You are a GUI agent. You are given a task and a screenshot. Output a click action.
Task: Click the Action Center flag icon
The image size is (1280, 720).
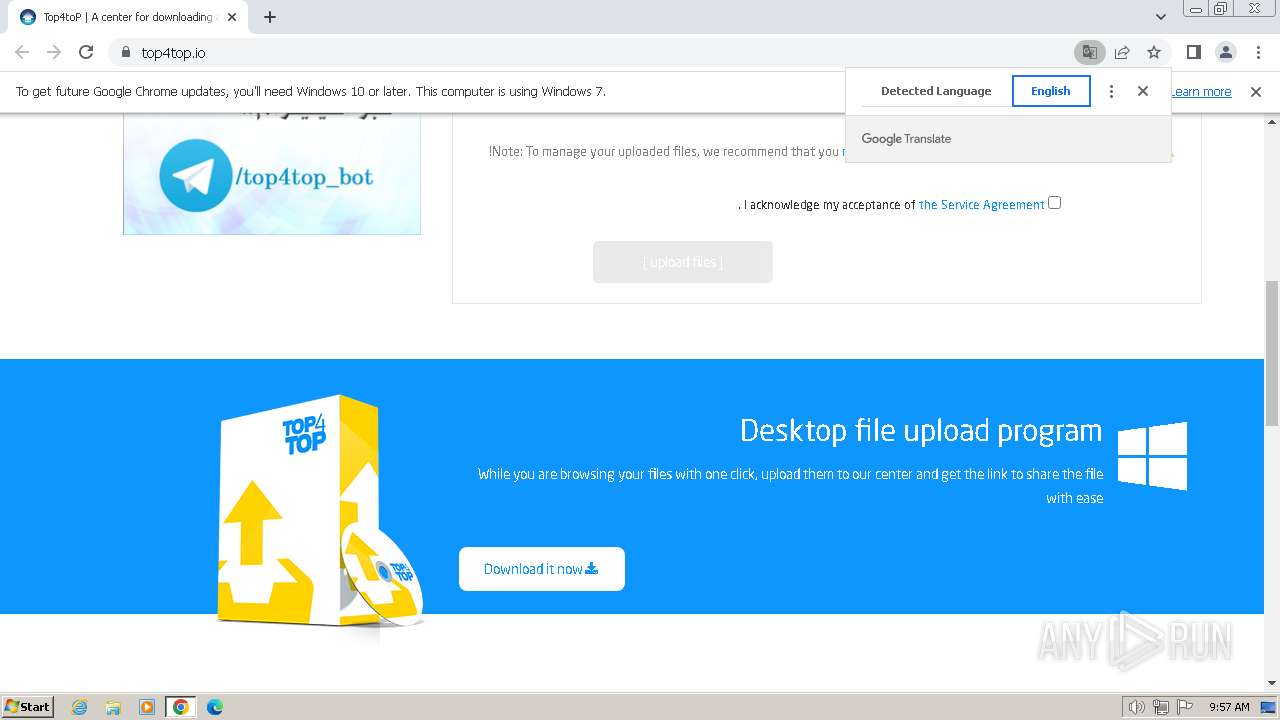point(1184,707)
